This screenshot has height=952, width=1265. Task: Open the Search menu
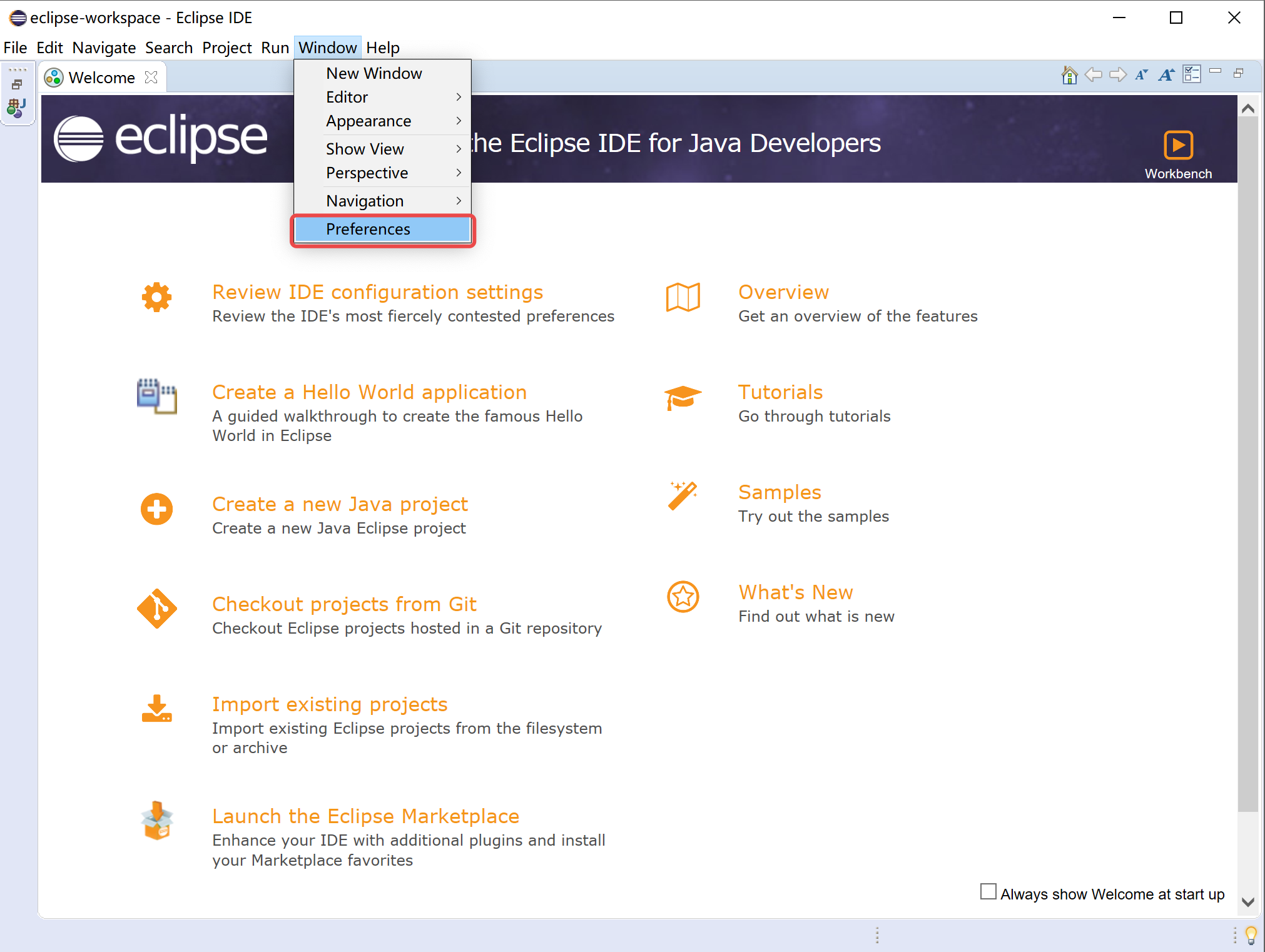(169, 48)
